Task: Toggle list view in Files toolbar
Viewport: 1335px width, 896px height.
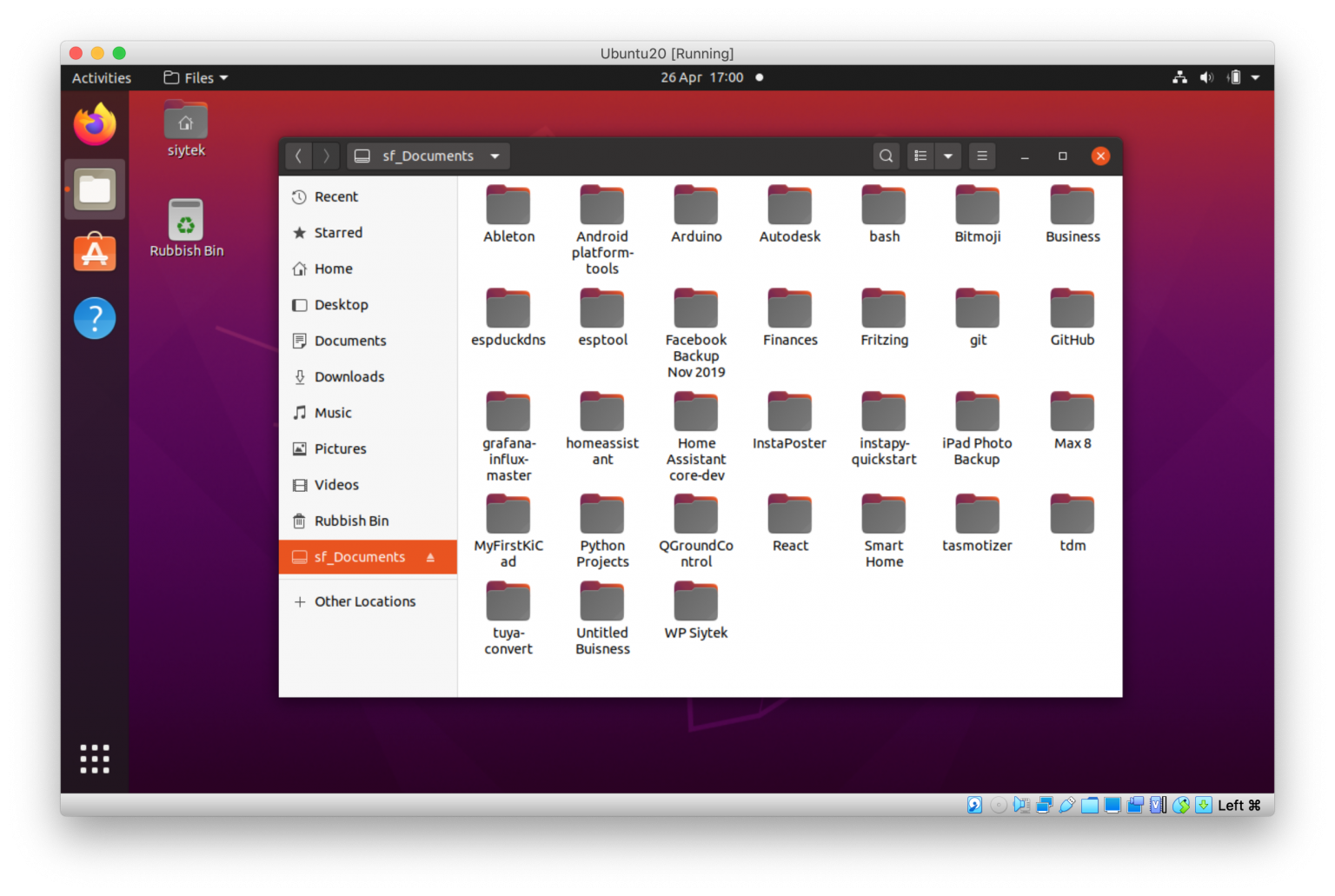Action: pos(920,156)
